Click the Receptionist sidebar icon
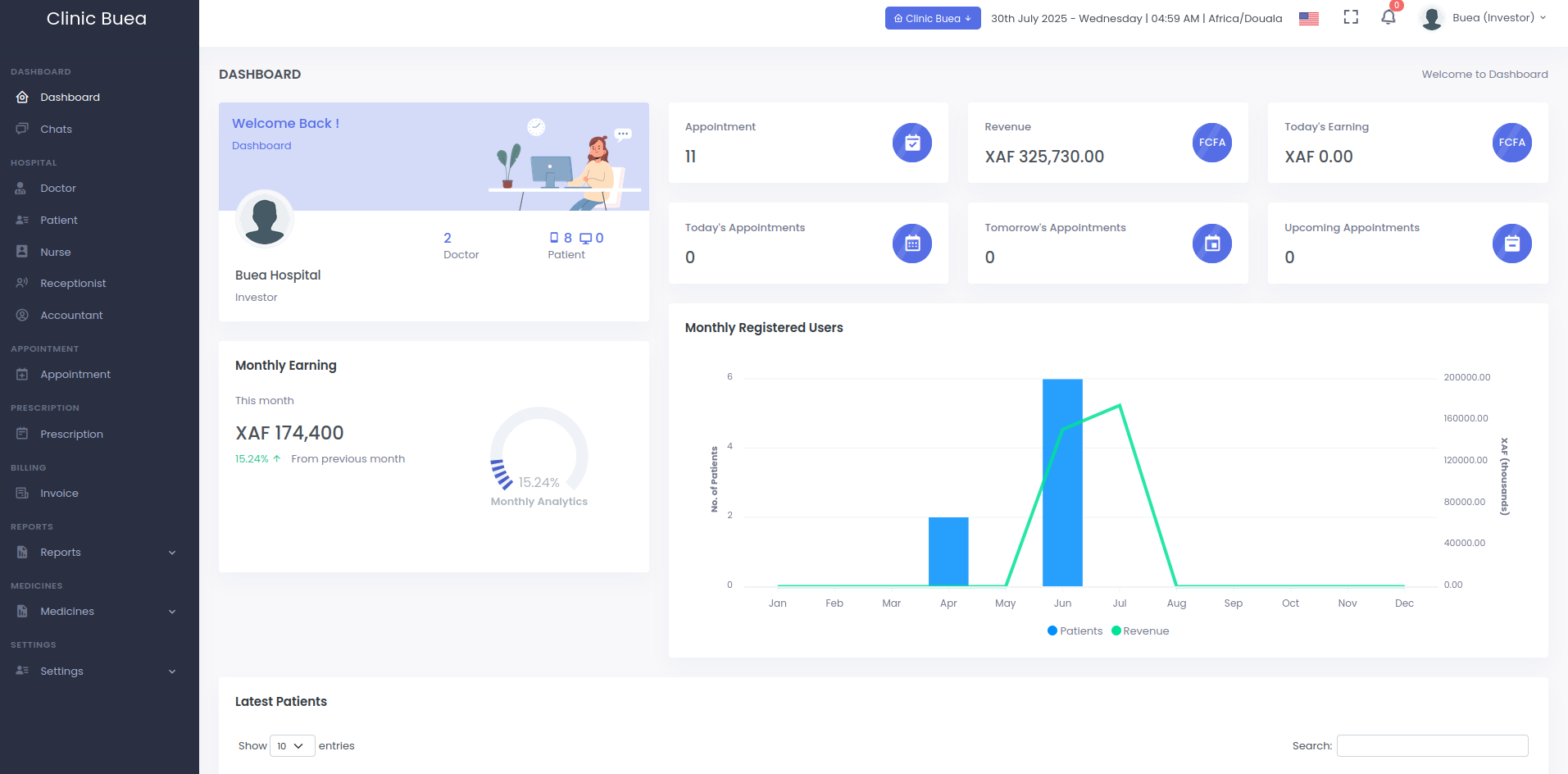Viewport: 1568px width, 774px height. (x=21, y=283)
